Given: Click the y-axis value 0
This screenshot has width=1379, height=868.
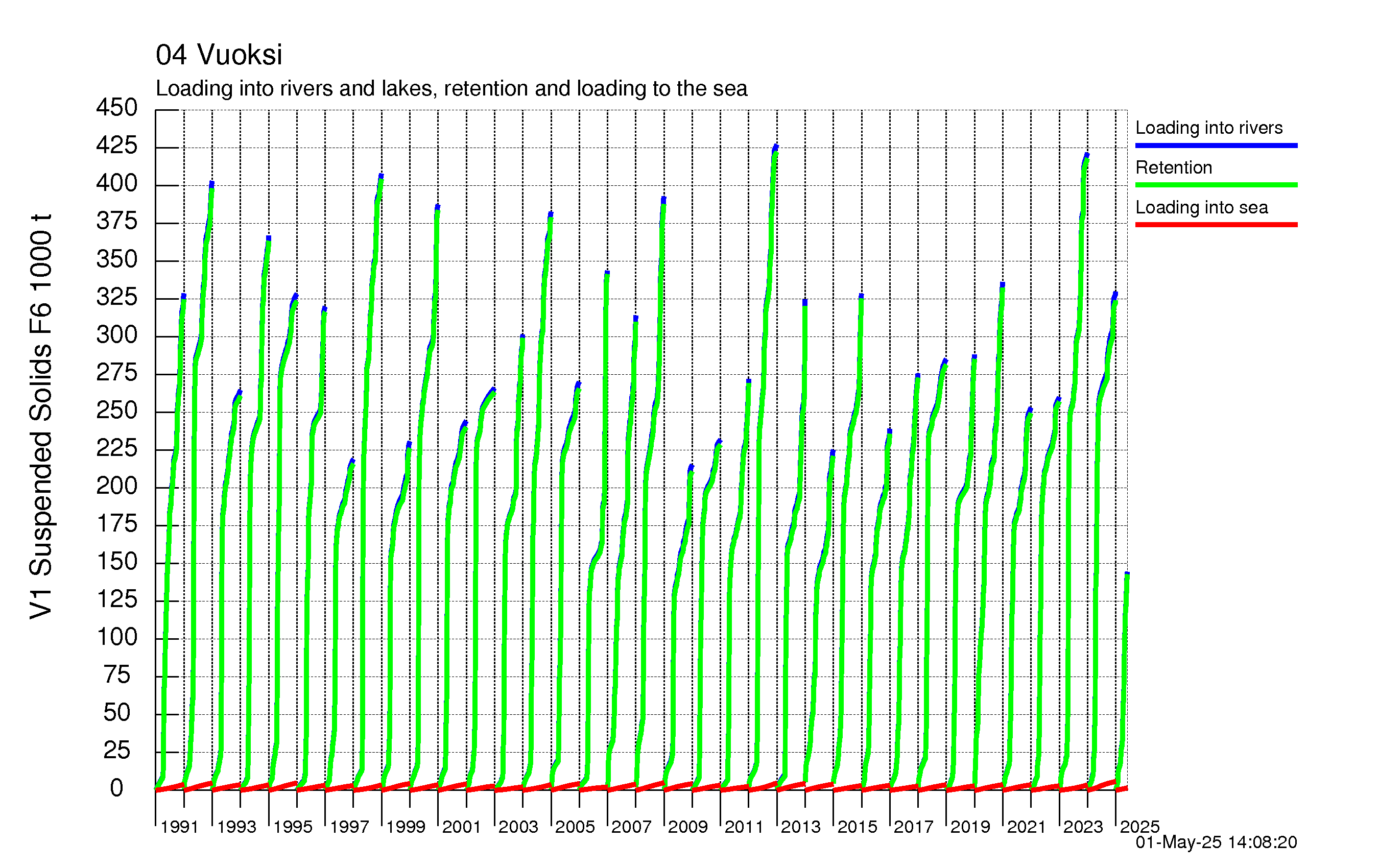Looking at the screenshot, I should coord(117,788).
